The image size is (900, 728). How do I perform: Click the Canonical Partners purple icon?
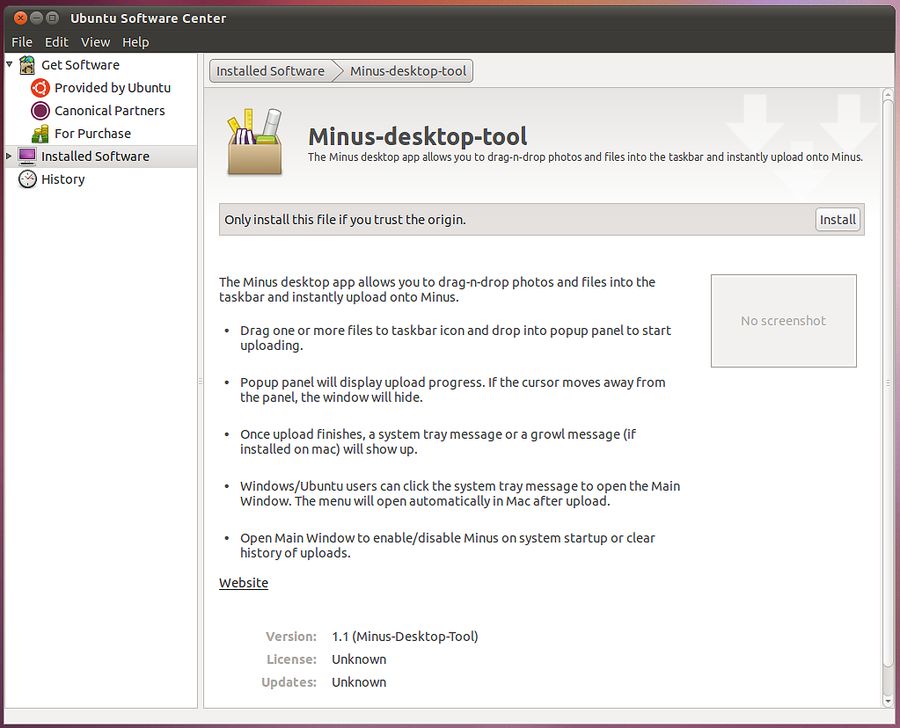click(40, 111)
